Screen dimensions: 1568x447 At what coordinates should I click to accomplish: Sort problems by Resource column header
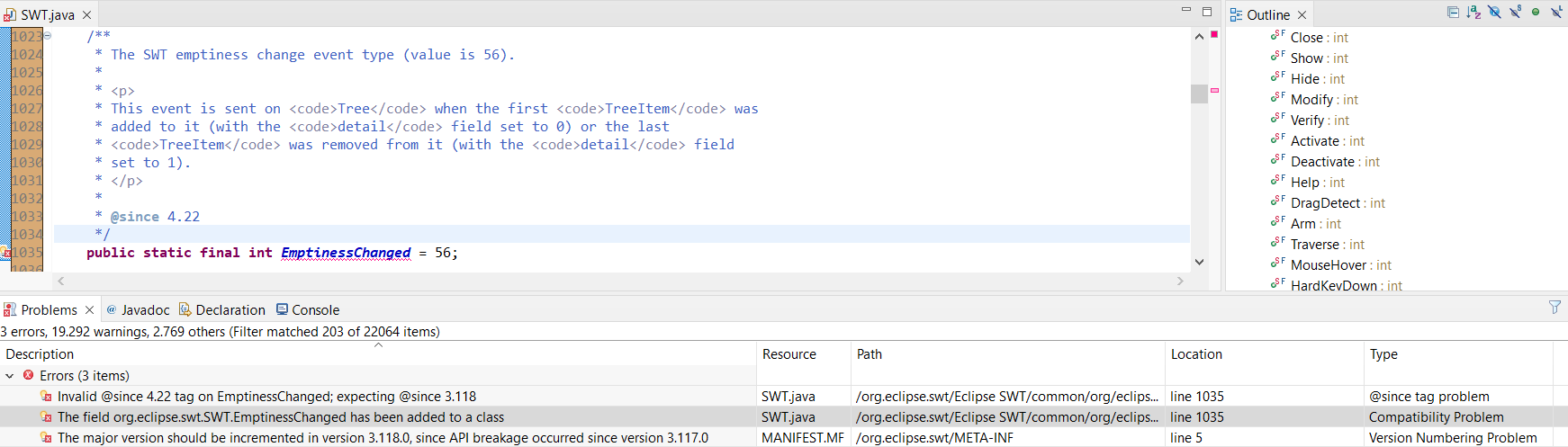tap(789, 354)
